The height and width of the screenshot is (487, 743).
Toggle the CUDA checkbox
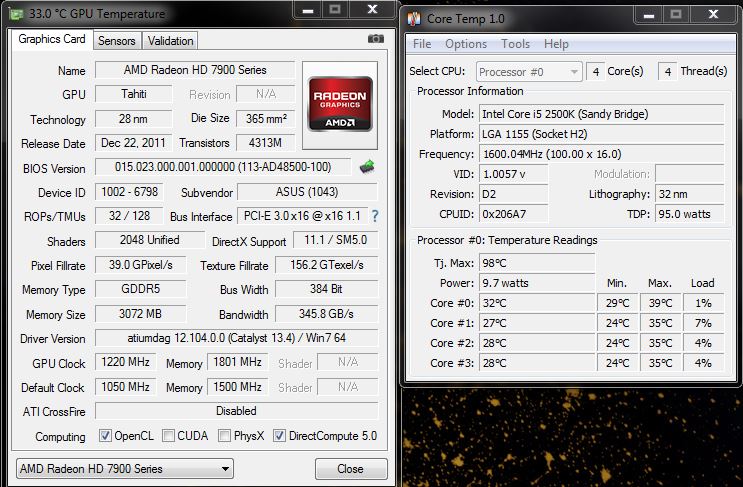[x=168, y=435]
